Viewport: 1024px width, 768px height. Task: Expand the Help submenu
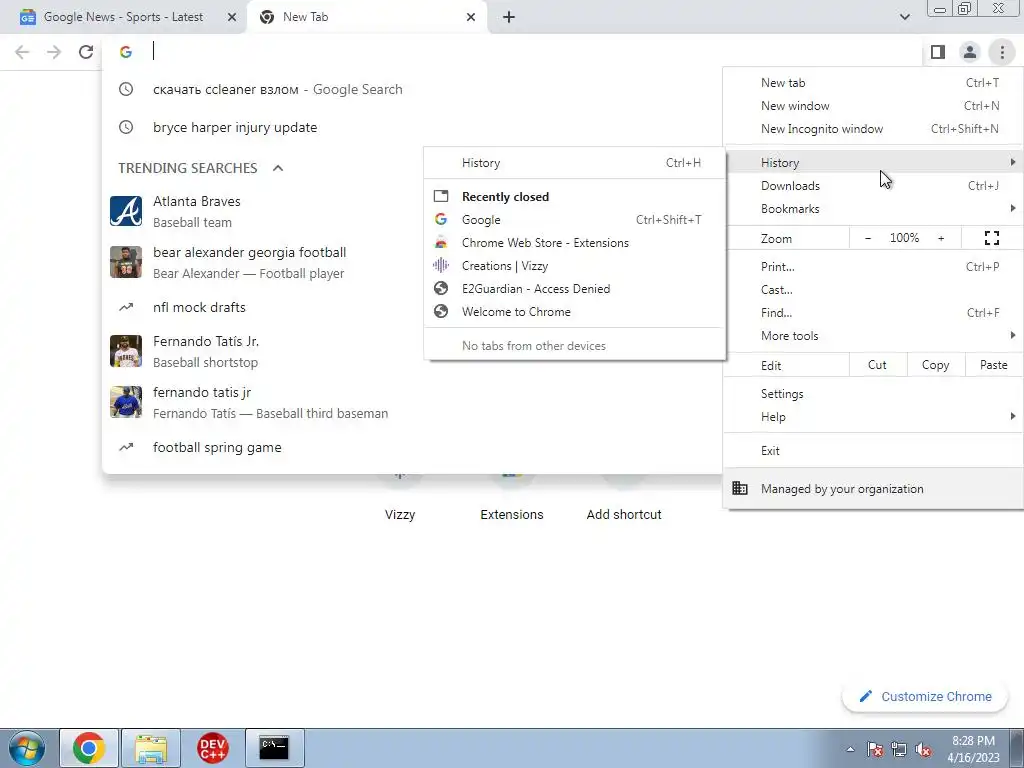click(873, 417)
